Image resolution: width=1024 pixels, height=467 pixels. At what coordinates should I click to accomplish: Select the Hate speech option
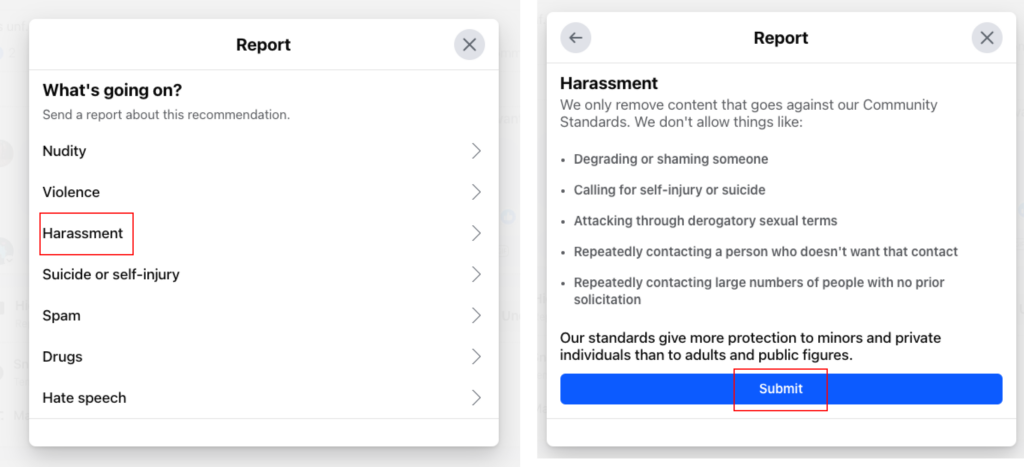point(84,397)
